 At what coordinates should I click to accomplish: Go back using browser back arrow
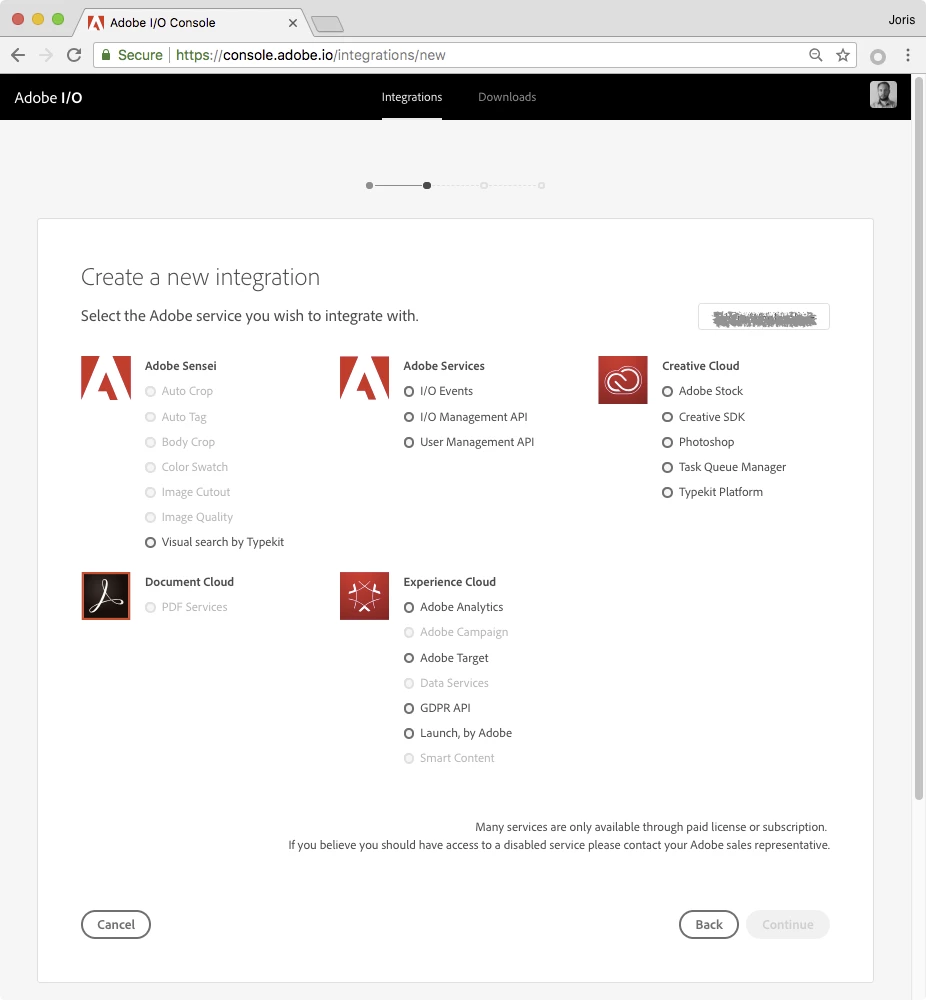18,55
